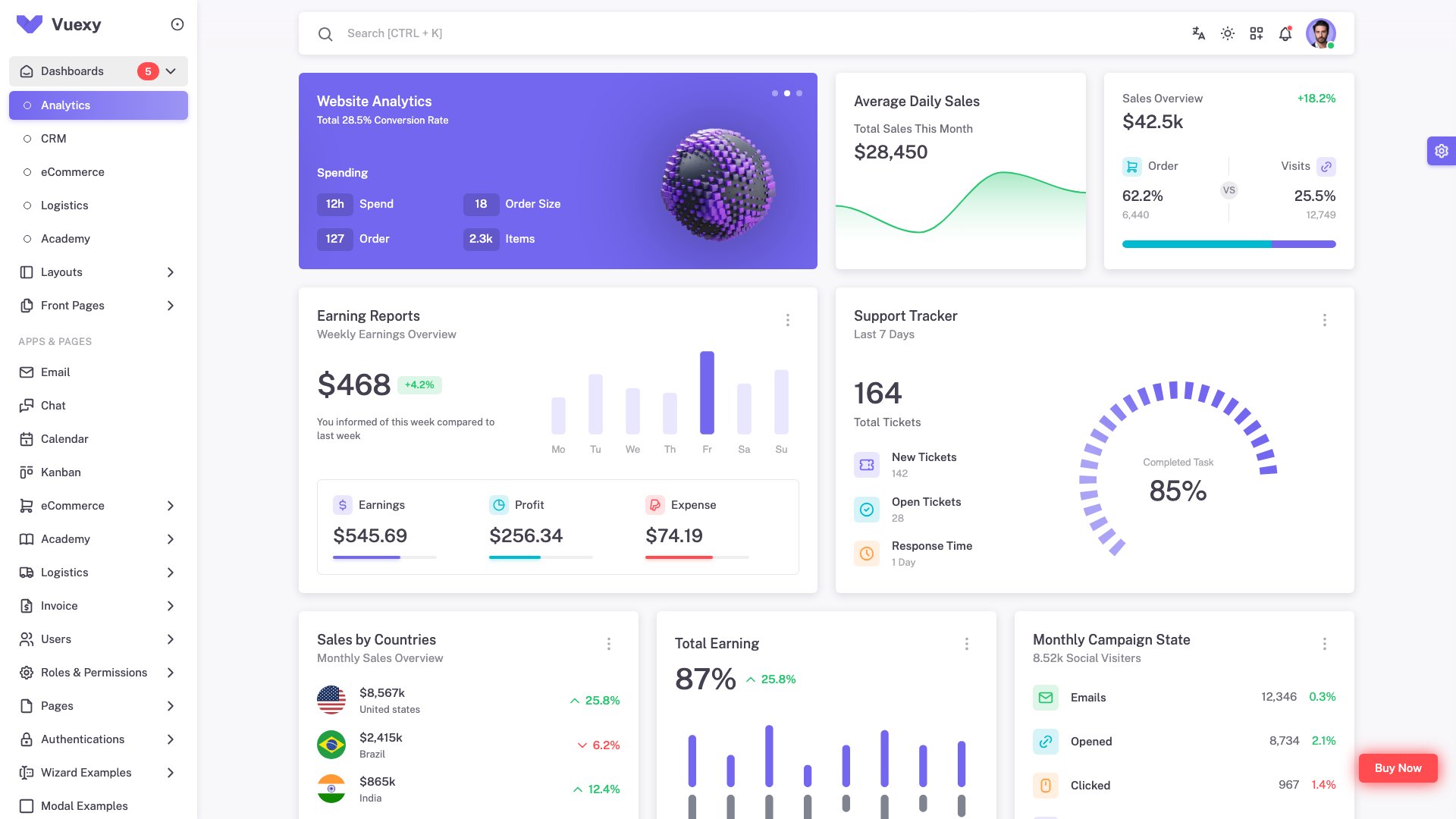Open the shortcuts grid icon
Viewport: 1456px width, 819px height.
pos(1257,33)
